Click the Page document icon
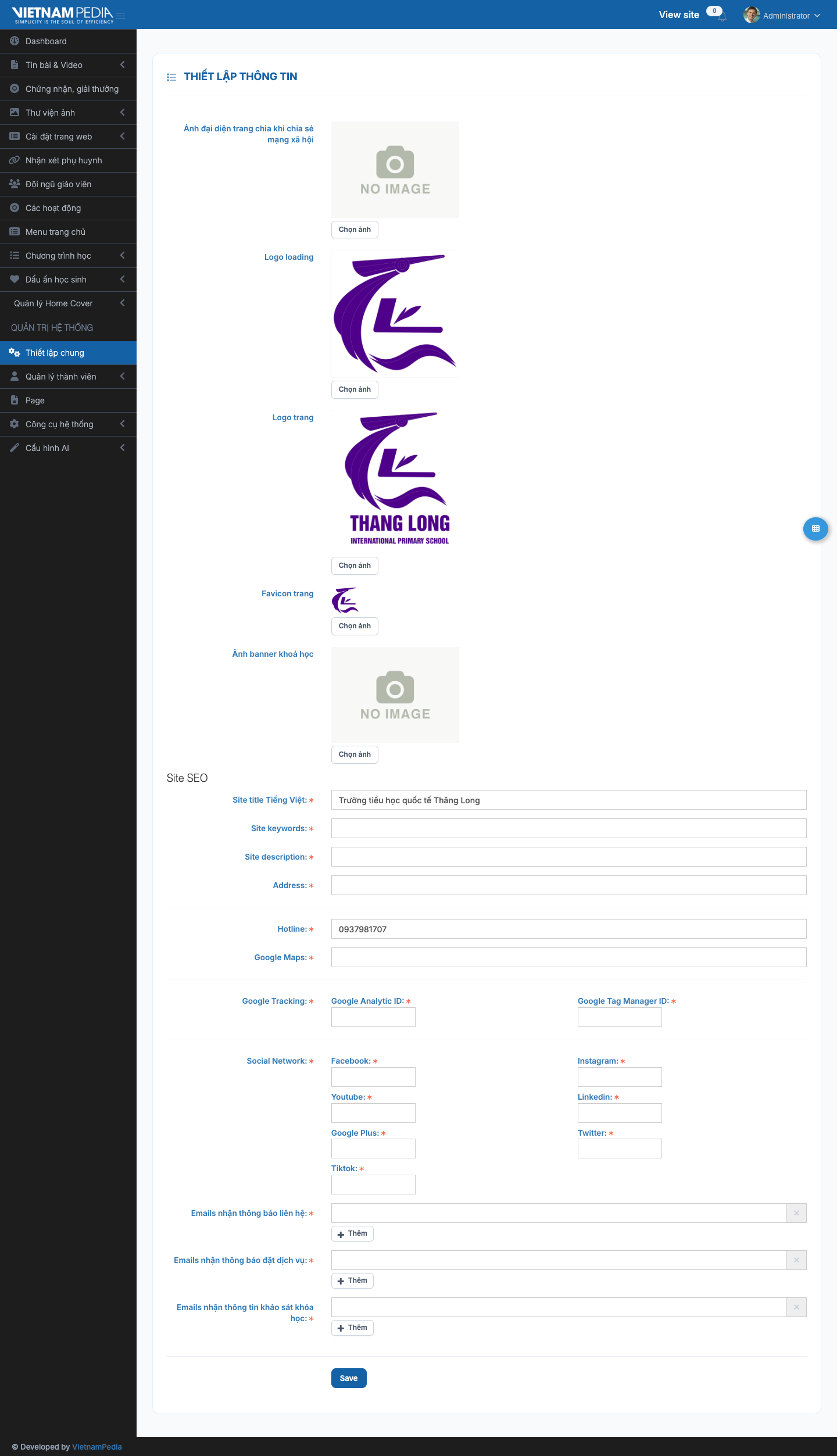 tap(15, 400)
